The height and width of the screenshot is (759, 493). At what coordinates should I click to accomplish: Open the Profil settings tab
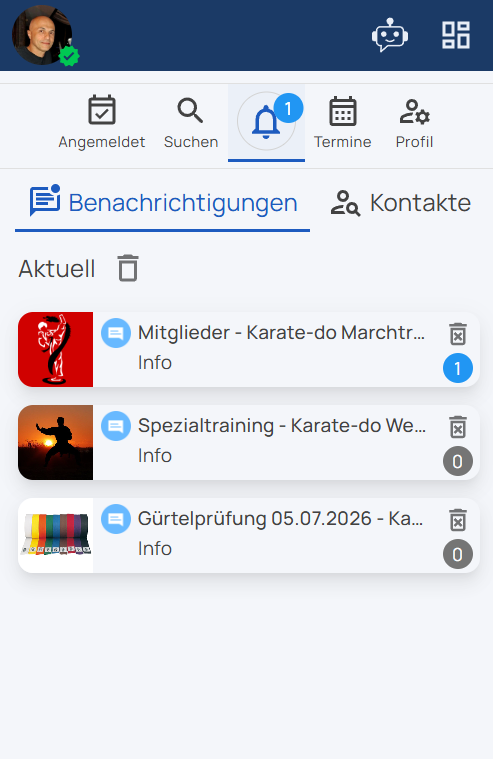click(x=415, y=123)
